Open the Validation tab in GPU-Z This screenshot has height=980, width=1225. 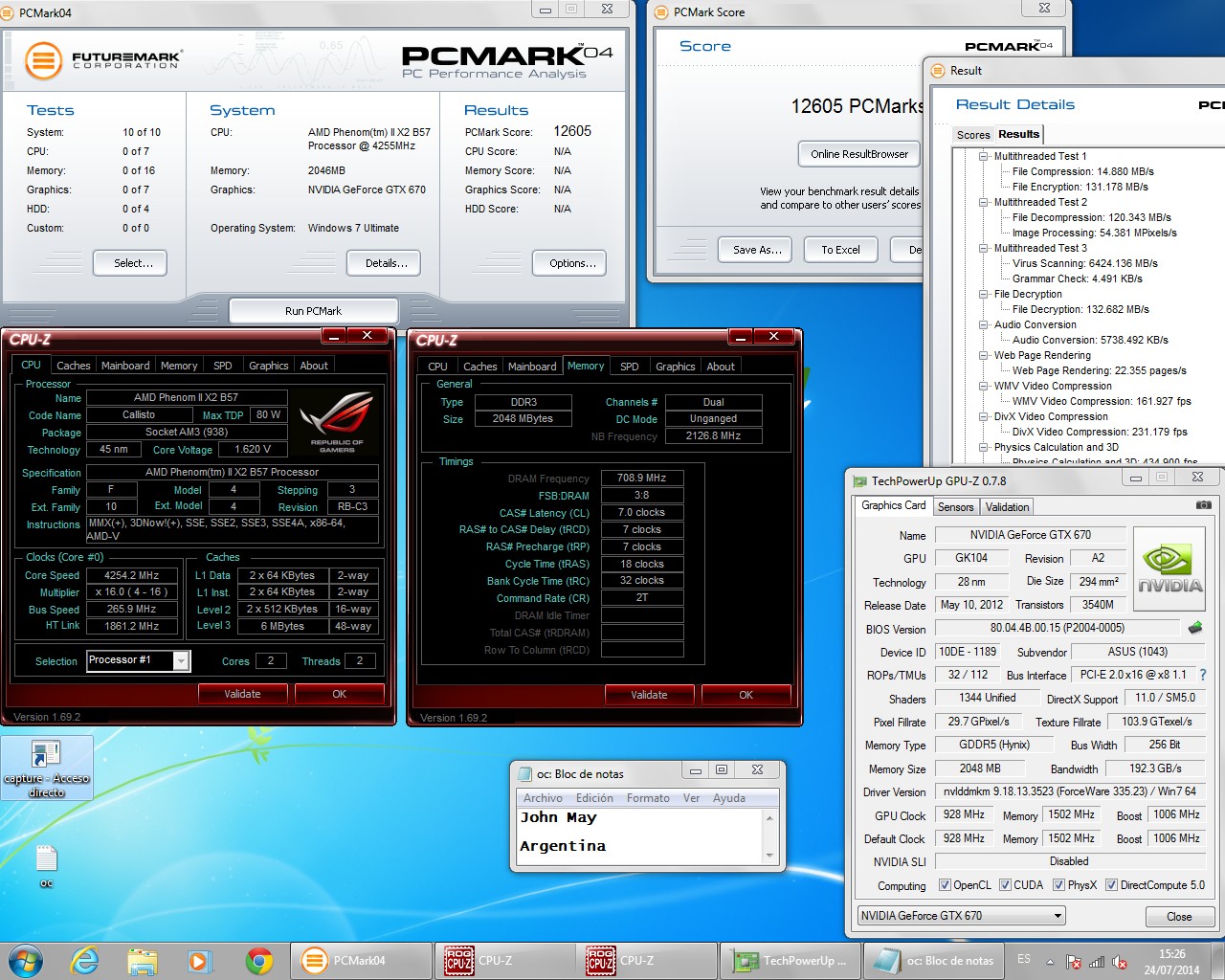[x=1007, y=507]
